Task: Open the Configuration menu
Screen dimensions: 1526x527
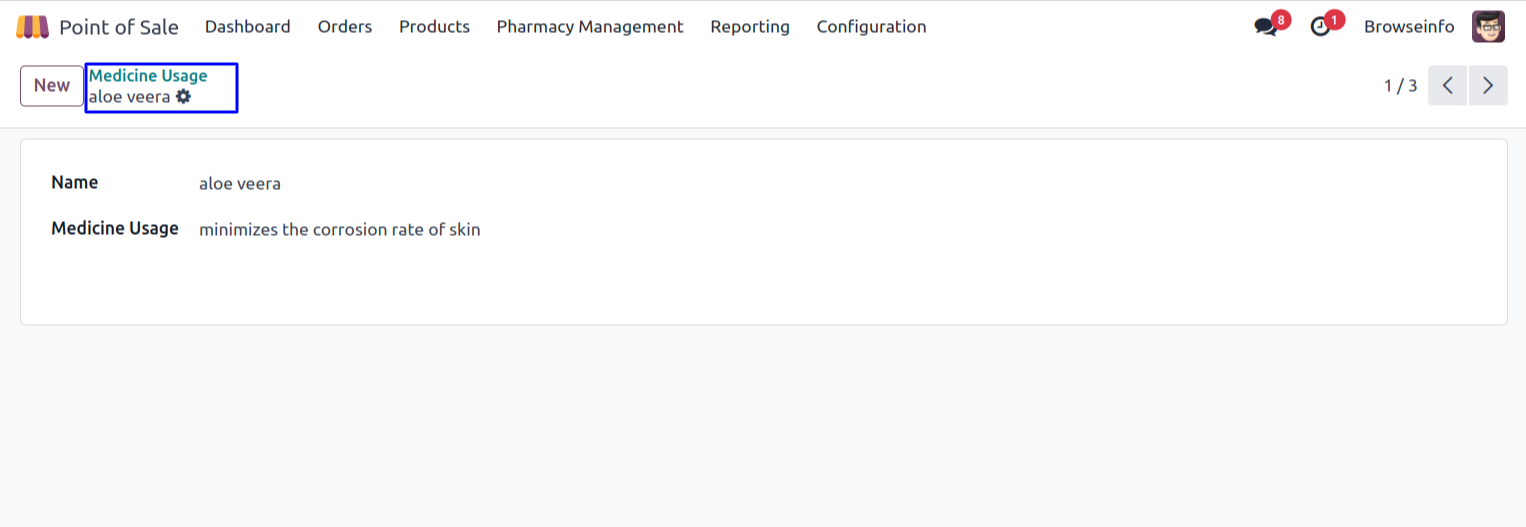Action: 871,27
